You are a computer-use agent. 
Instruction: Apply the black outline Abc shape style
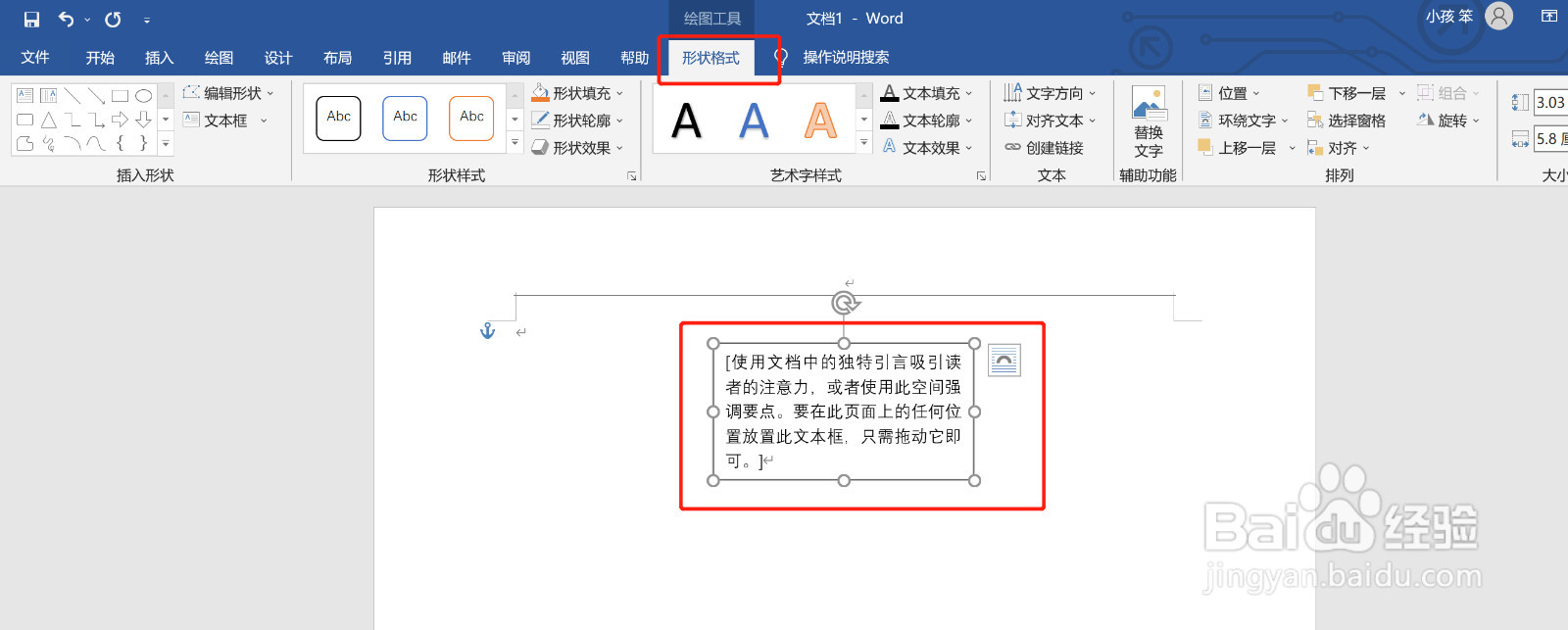tap(338, 119)
